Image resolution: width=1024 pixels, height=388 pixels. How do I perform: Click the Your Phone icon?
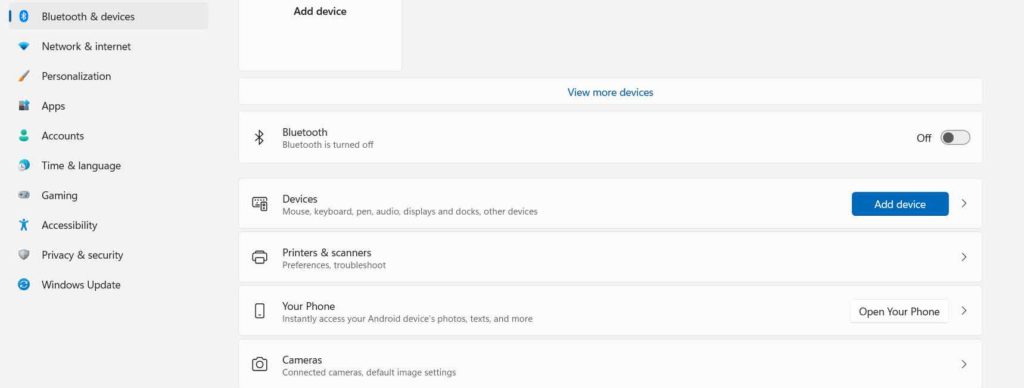[x=260, y=311]
